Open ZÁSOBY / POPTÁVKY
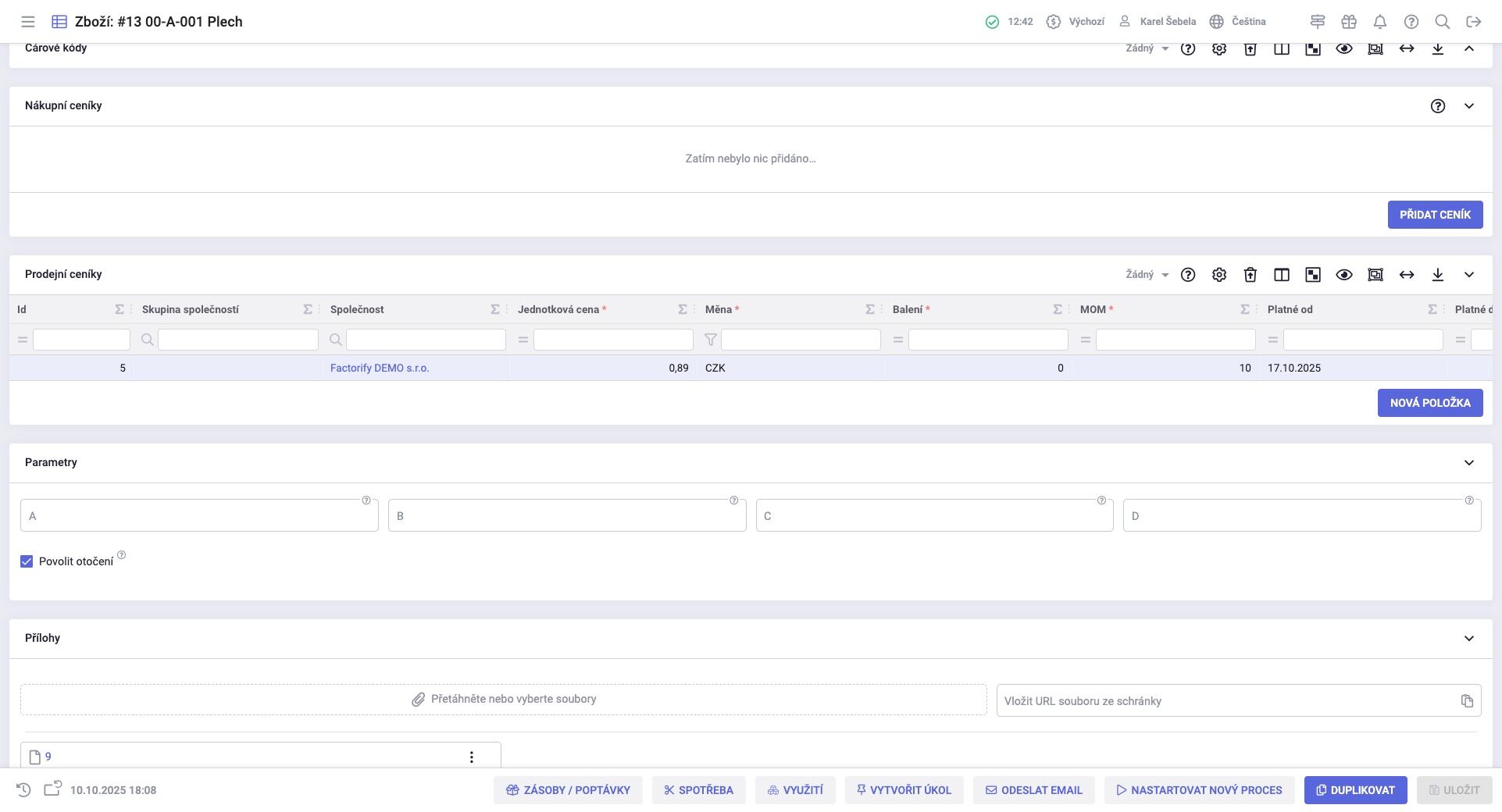This screenshot has height=812, width=1502. [568, 790]
